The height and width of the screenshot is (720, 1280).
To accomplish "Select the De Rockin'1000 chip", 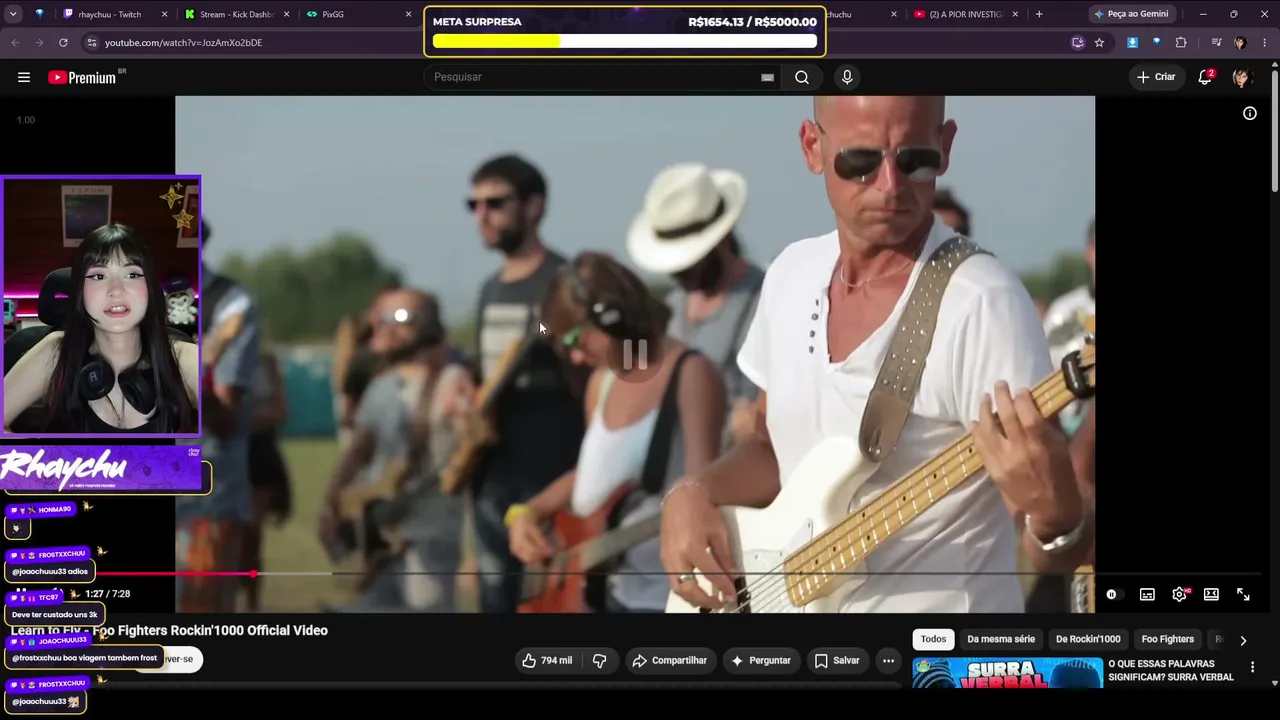I will click(x=1088, y=639).
